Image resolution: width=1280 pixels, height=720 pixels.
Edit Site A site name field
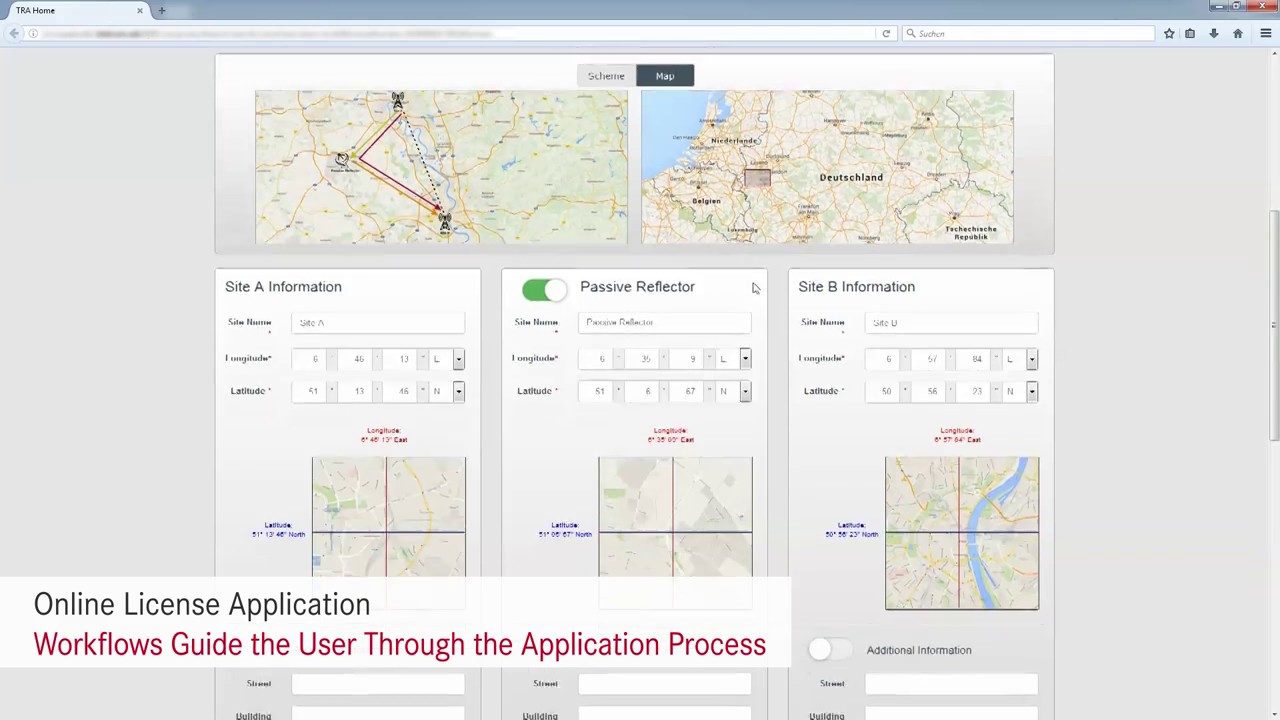[378, 322]
